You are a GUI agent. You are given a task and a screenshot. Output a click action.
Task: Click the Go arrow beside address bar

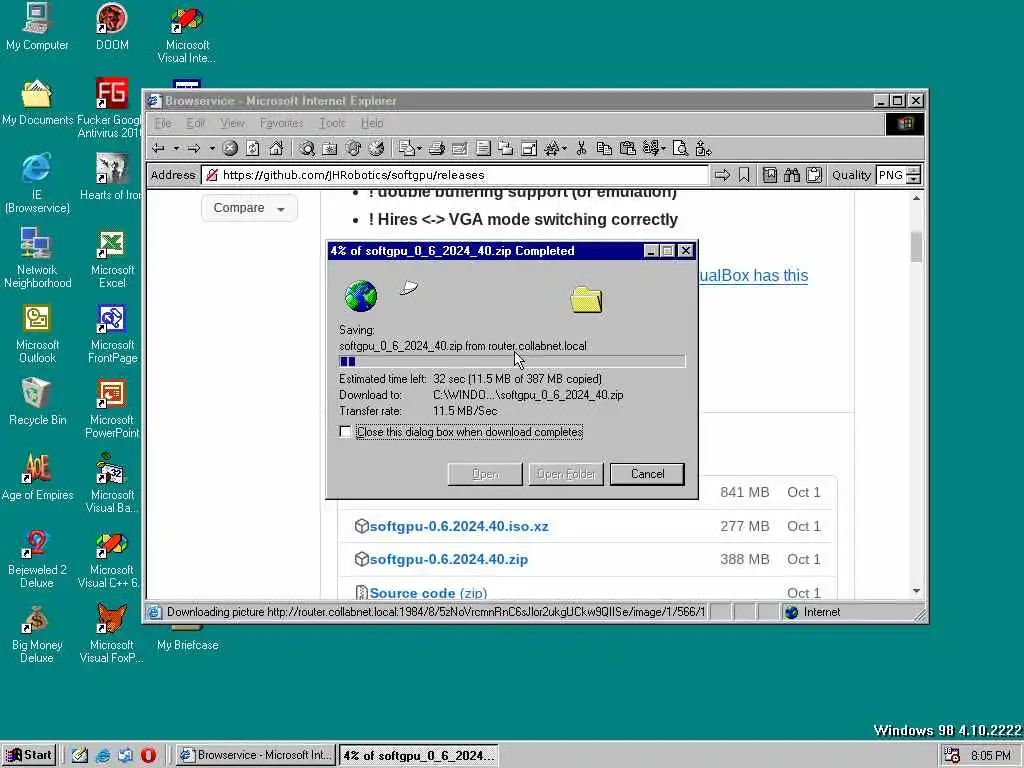coord(722,175)
